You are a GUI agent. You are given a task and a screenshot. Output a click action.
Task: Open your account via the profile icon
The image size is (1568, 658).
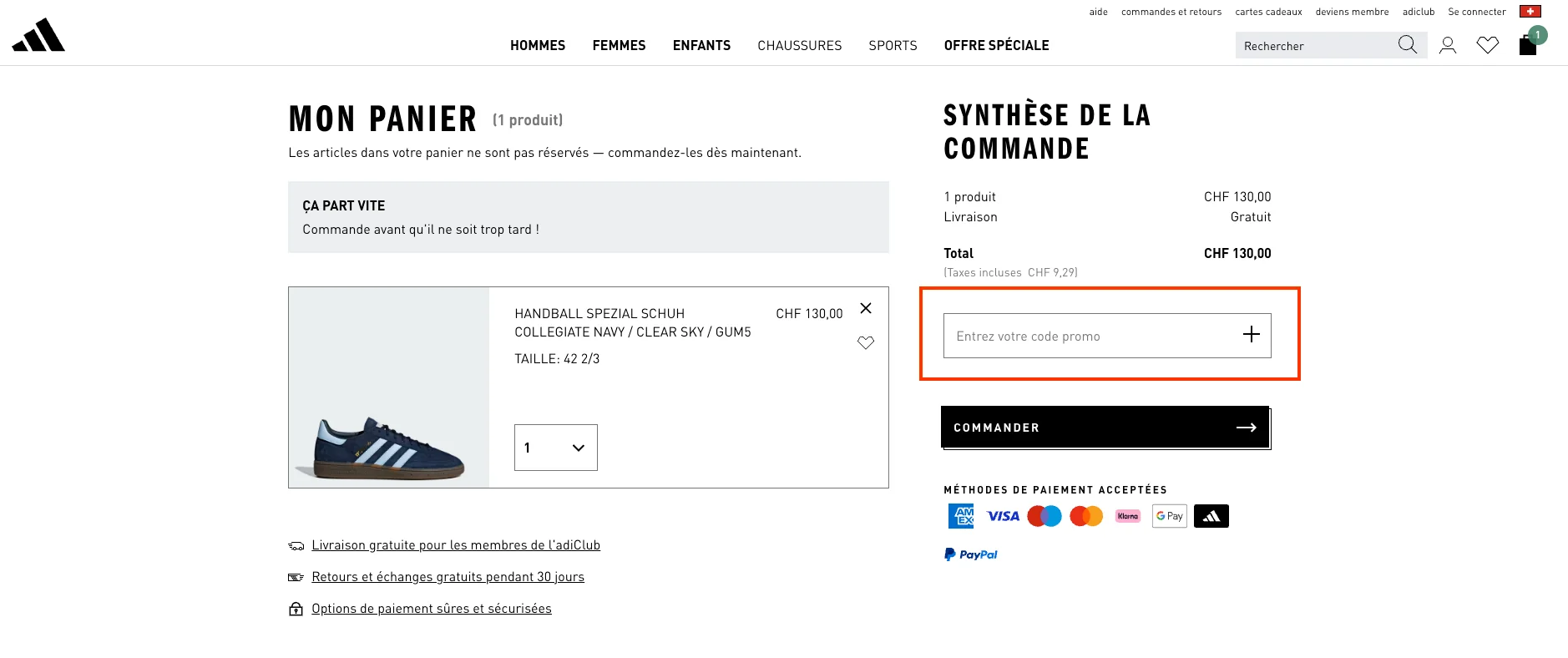[1448, 45]
